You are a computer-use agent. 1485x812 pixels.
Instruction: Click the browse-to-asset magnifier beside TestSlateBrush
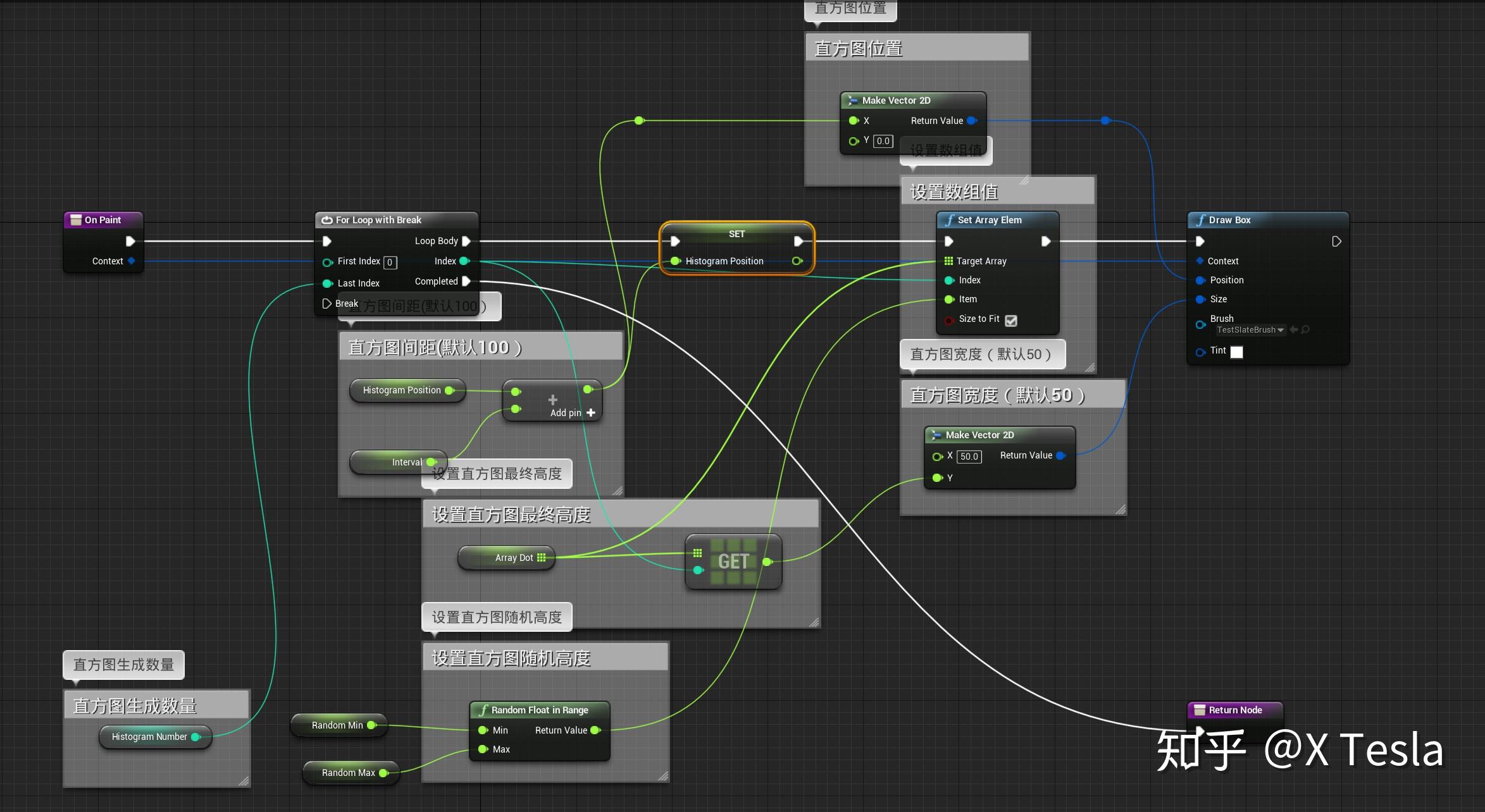(1305, 330)
